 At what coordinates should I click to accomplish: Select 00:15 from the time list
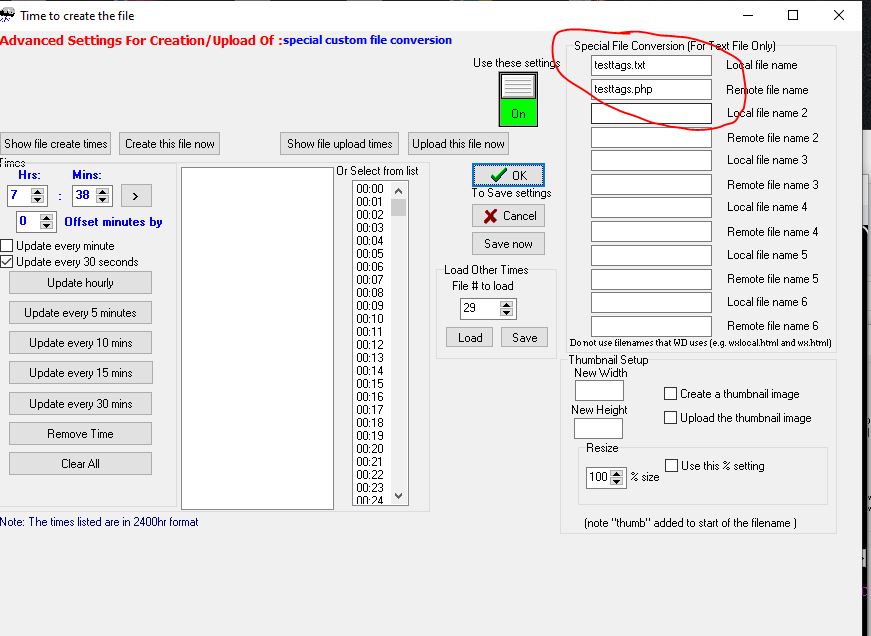pos(370,384)
